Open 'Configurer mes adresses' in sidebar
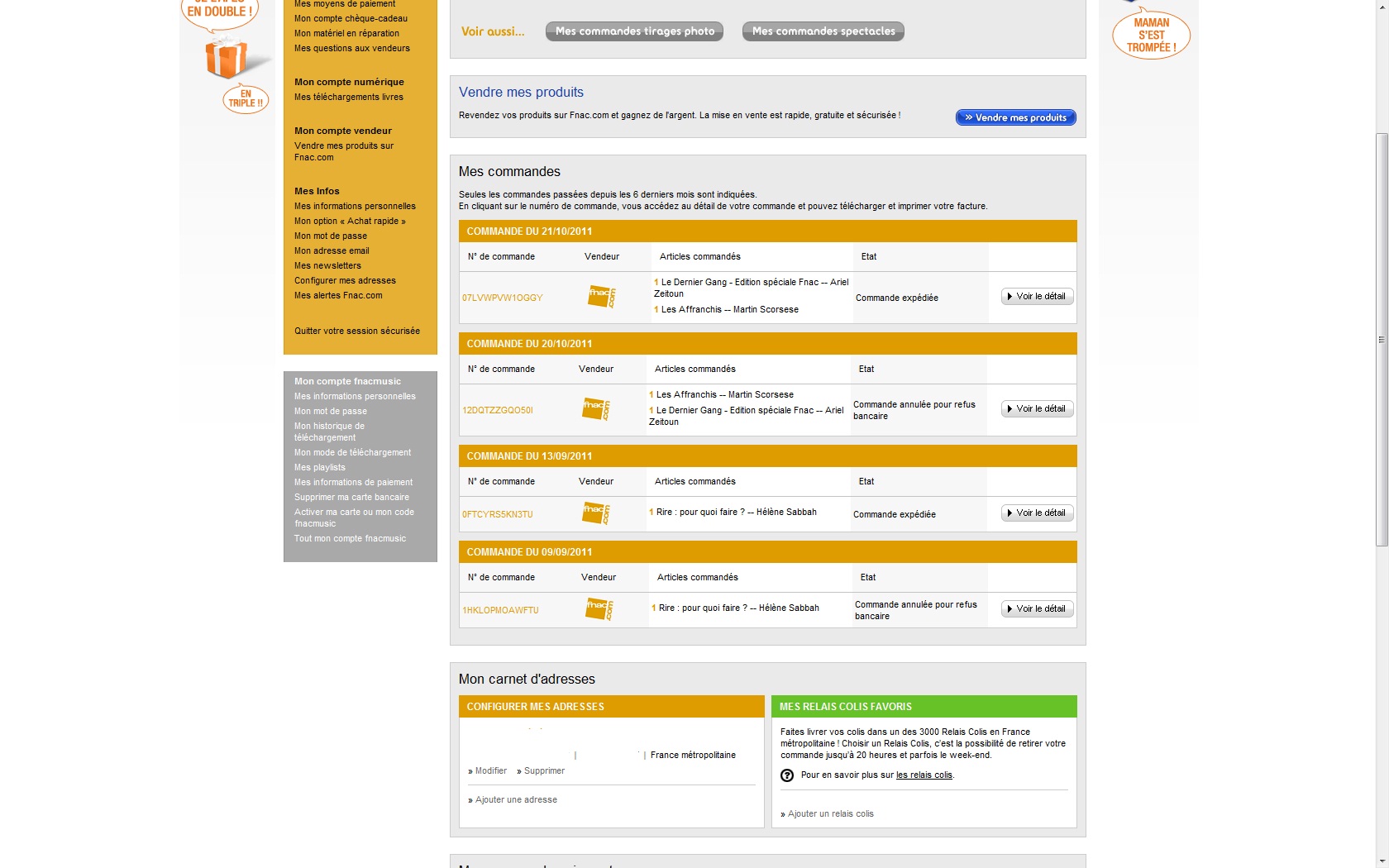 point(345,280)
